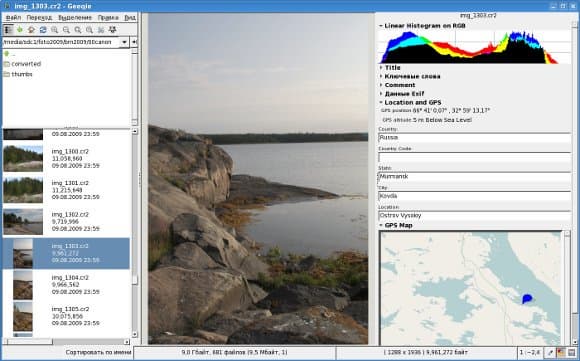Select the img_1301.cr2 thumbnail
This screenshot has width=580, height=361.
(x=23, y=190)
